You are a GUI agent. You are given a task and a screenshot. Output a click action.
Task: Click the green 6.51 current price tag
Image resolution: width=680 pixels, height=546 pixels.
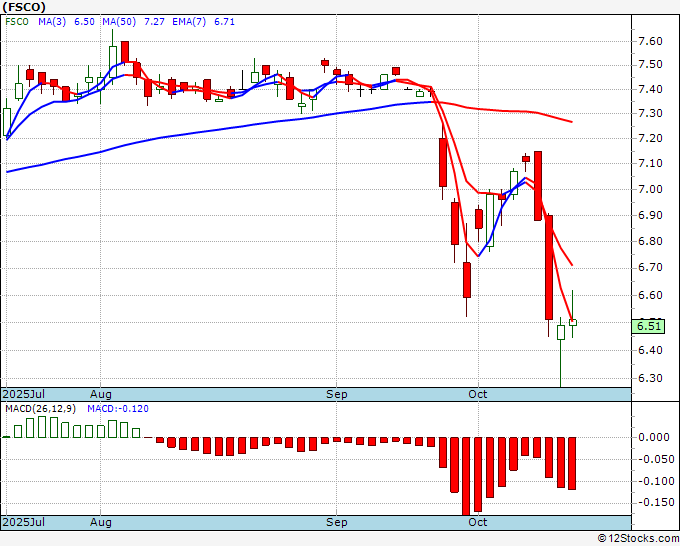click(x=648, y=326)
